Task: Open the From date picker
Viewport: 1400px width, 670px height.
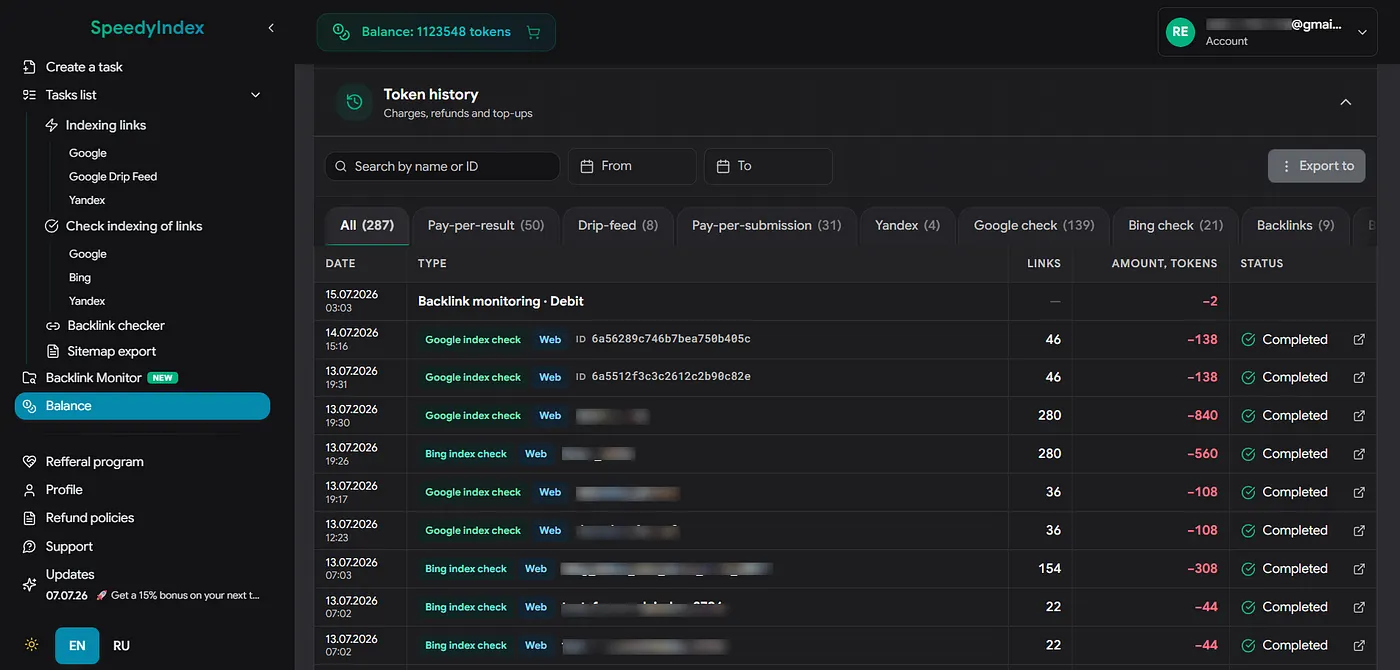Action: coord(632,166)
